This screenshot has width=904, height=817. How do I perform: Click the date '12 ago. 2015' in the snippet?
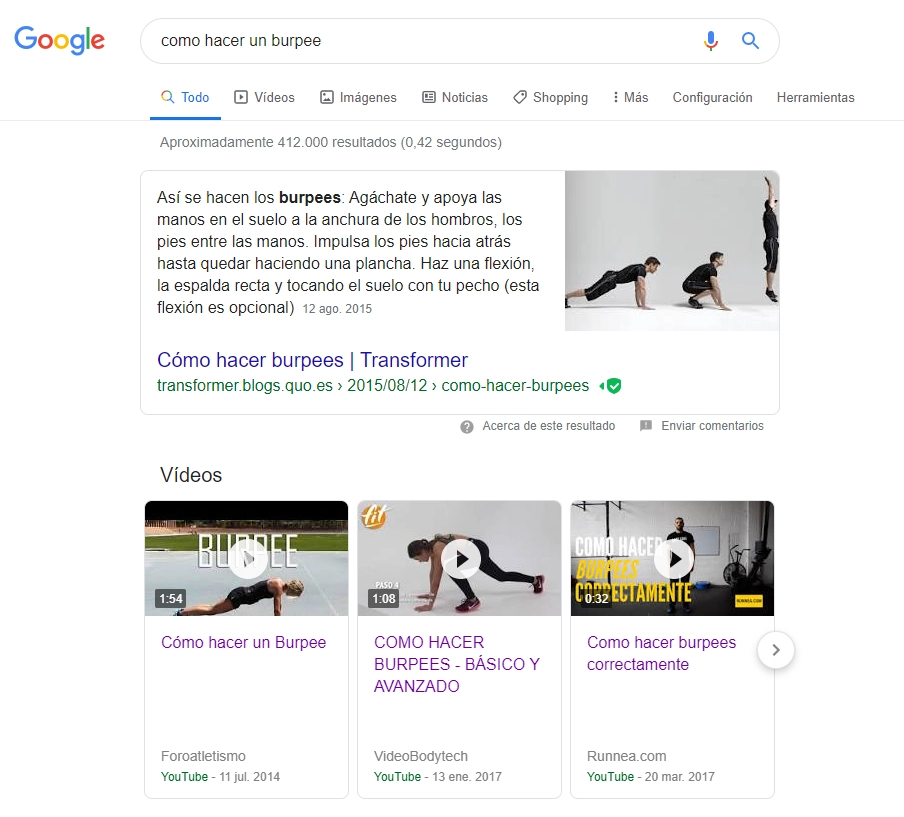[337, 309]
